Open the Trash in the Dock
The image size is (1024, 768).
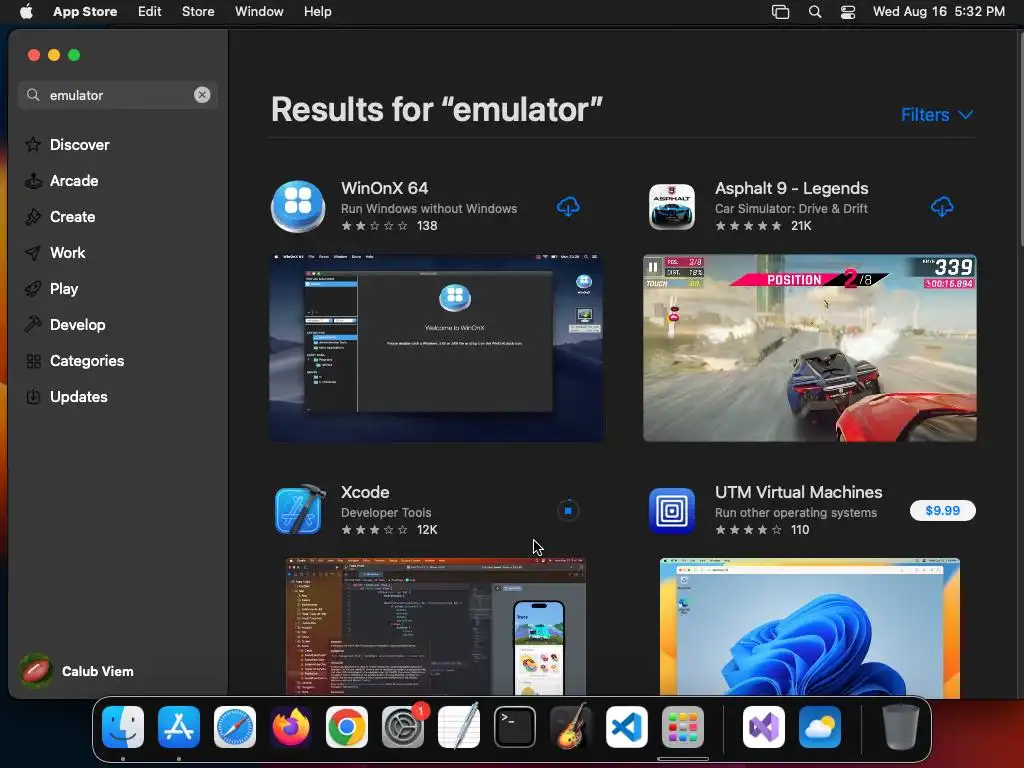(901, 727)
